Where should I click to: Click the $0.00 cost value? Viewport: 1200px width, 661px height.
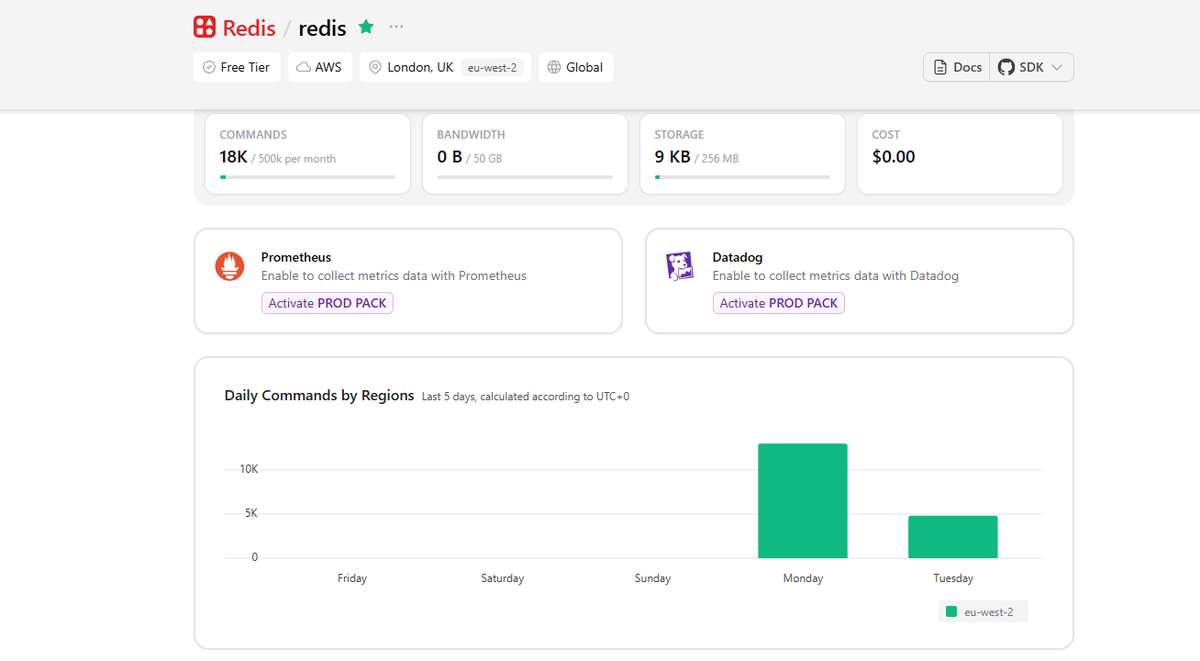[894, 157]
